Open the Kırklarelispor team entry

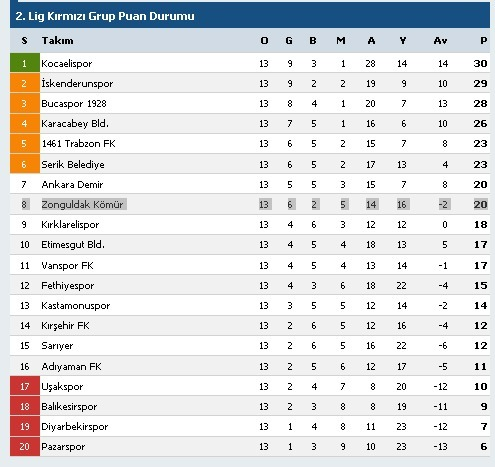[70, 225]
